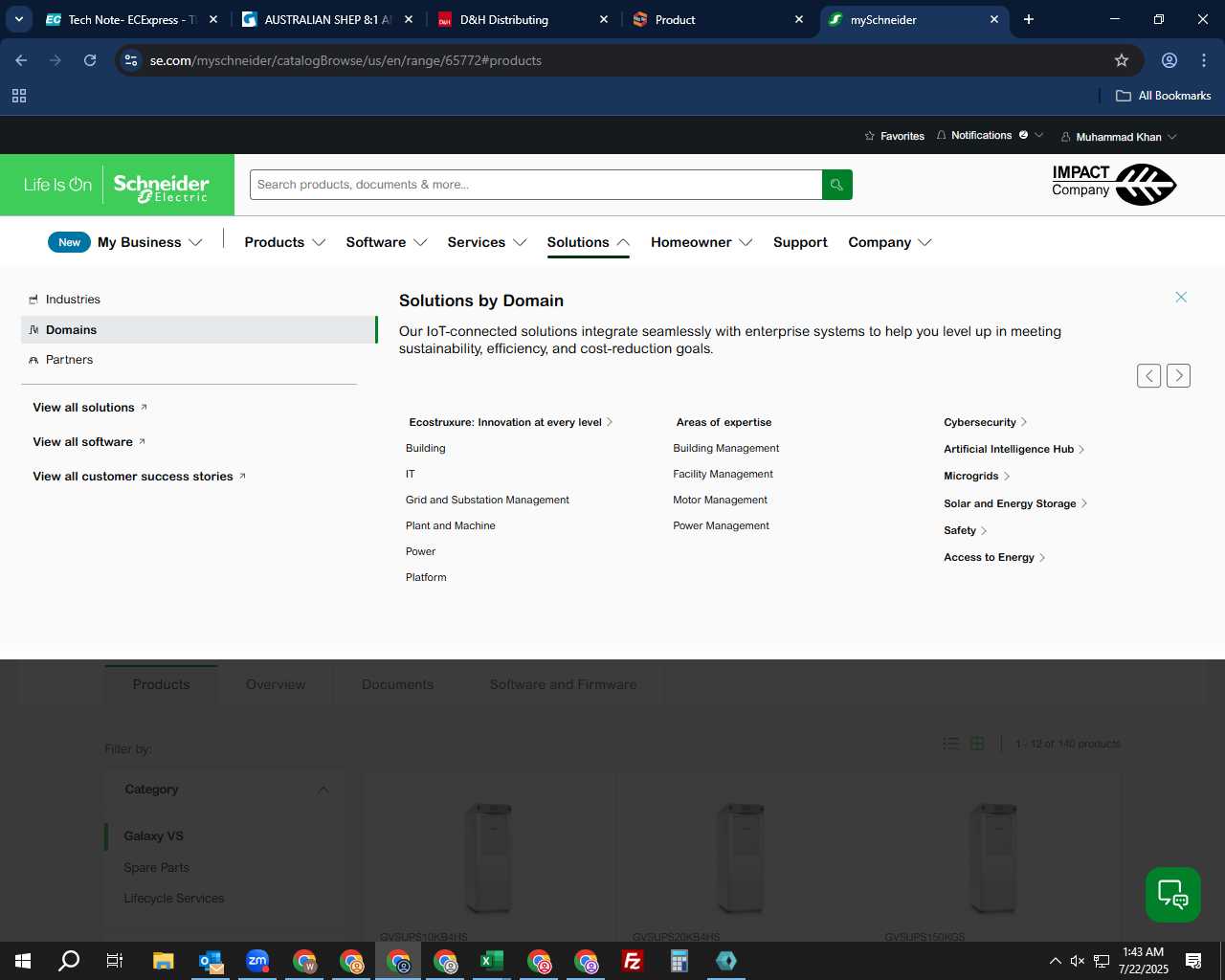
Task: Open the Access to Energy link
Action: click(994, 557)
